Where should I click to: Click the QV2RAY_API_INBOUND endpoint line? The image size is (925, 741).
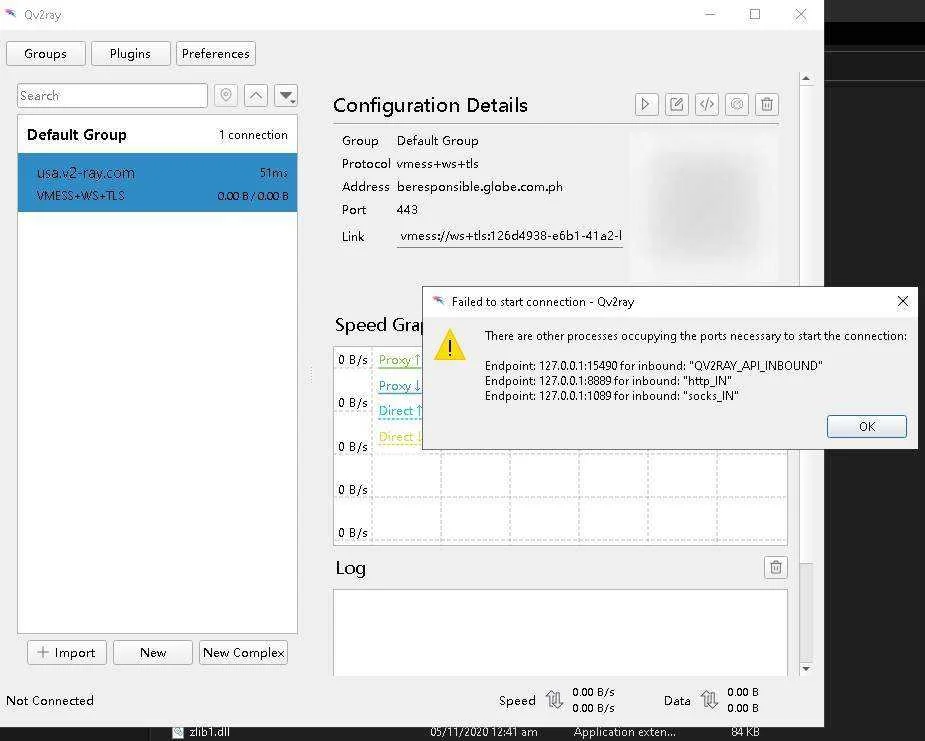(x=654, y=366)
